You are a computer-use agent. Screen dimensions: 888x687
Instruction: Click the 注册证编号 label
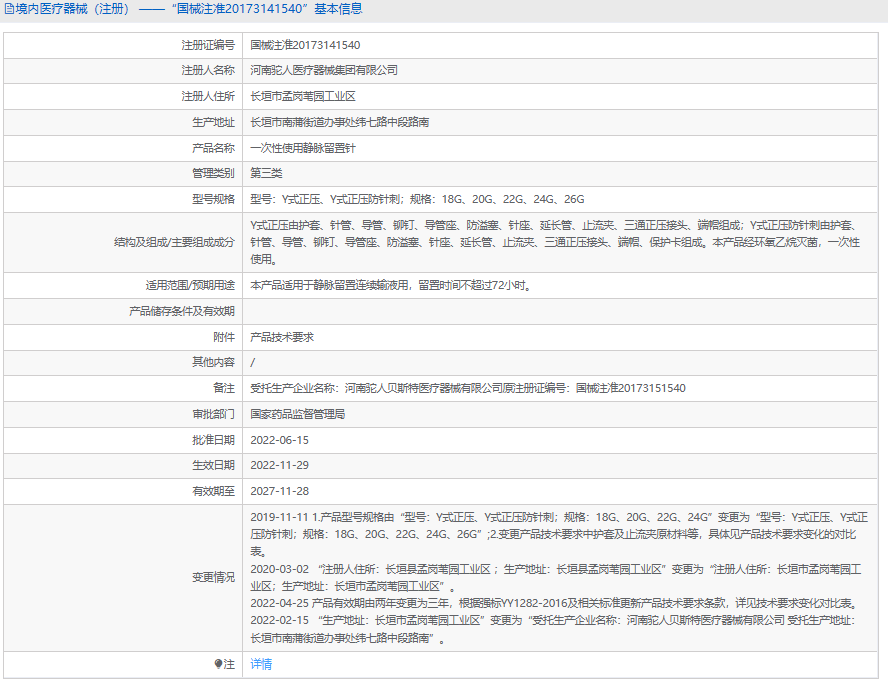[x=208, y=45]
